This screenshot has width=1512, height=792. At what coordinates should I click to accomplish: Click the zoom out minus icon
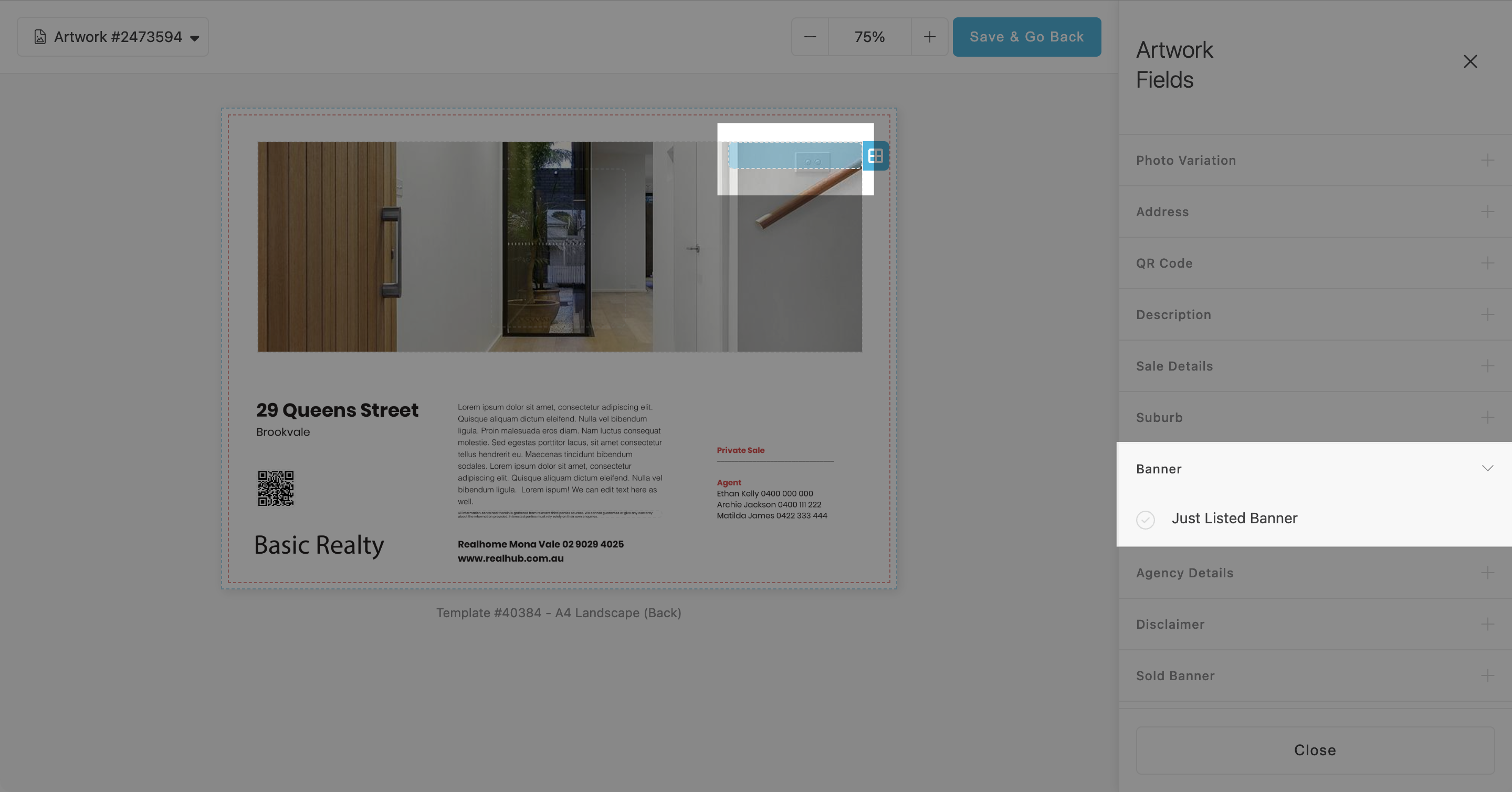click(810, 37)
